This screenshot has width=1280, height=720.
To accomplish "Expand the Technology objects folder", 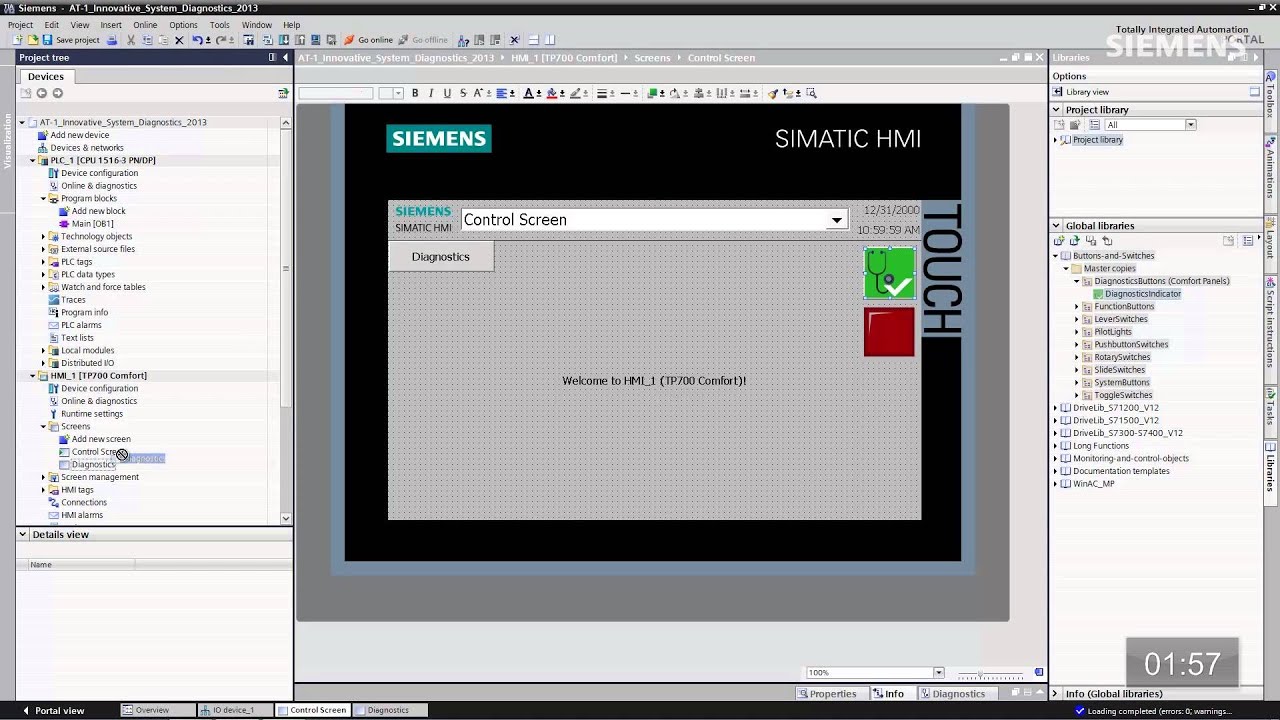I will point(43,236).
